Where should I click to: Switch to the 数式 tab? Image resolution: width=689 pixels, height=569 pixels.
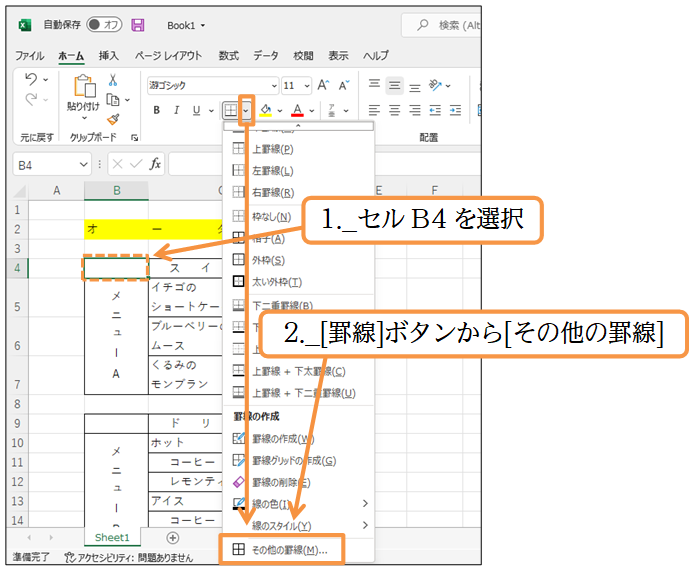[x=228, y=56]
